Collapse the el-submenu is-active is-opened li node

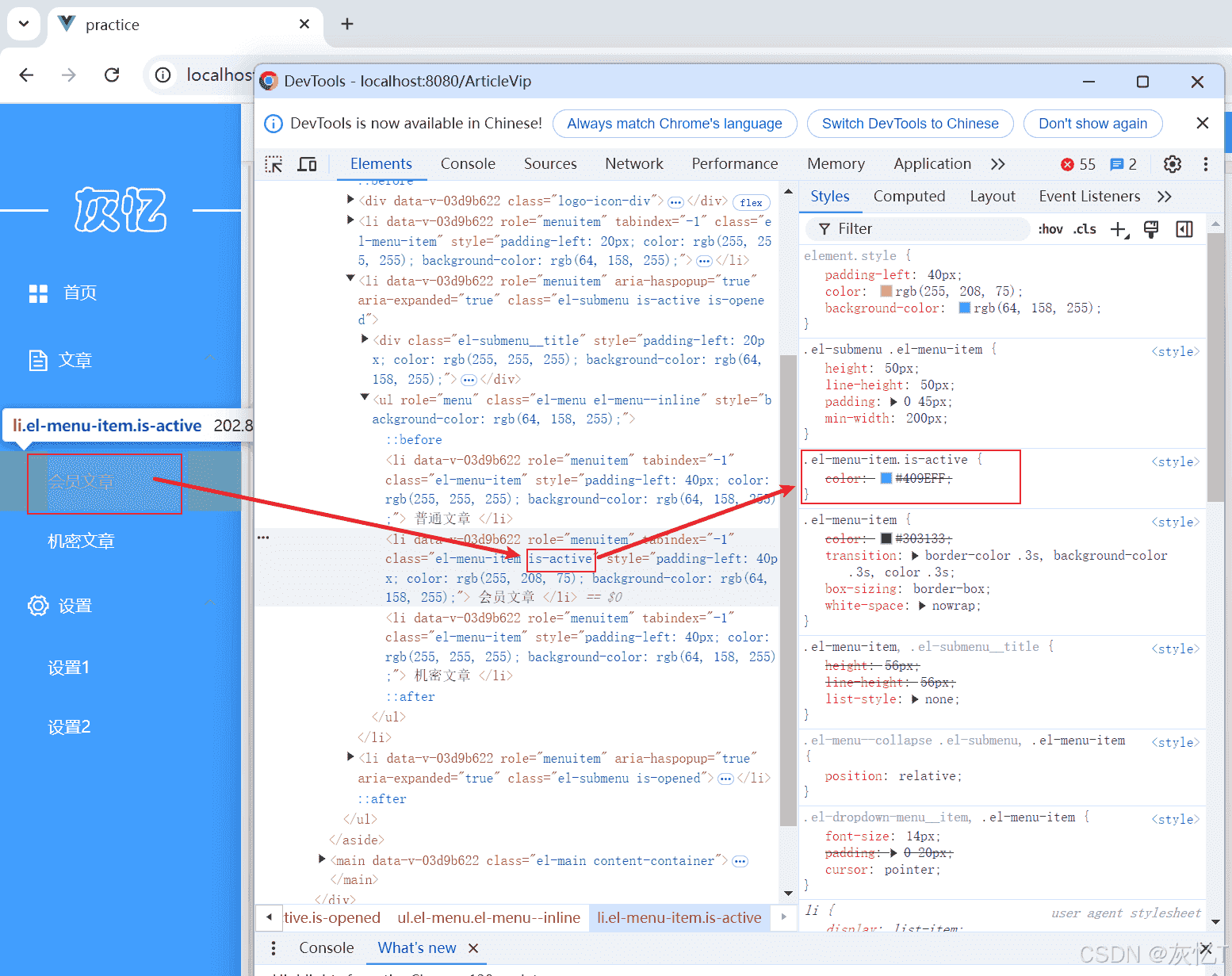tap(350, 278)
